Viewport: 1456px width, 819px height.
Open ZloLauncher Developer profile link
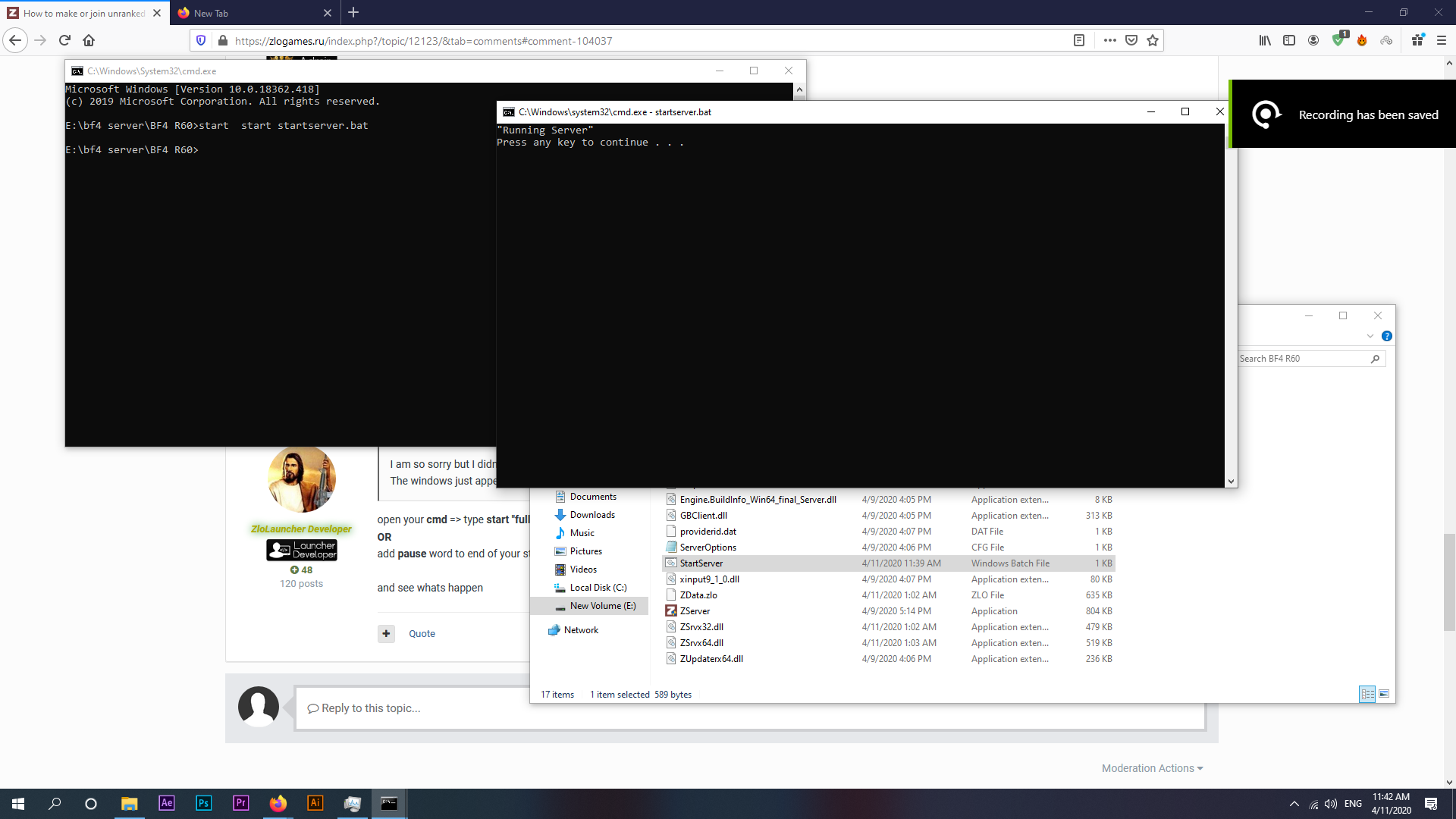click(x=301, y=529)
